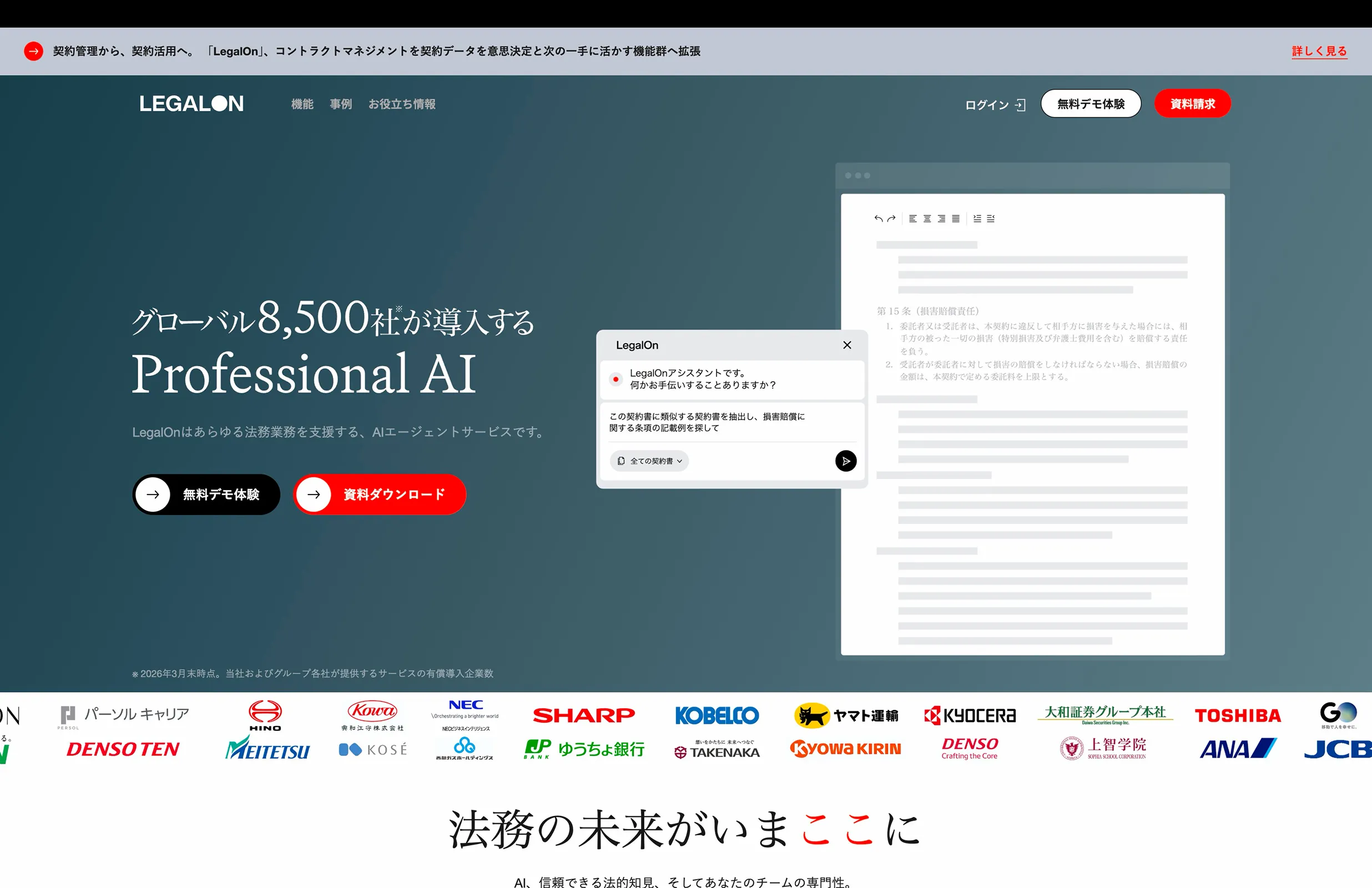Click the 上智学院 logo
Viewport: 1372px width, 888px height.
tap(1103, 749)
